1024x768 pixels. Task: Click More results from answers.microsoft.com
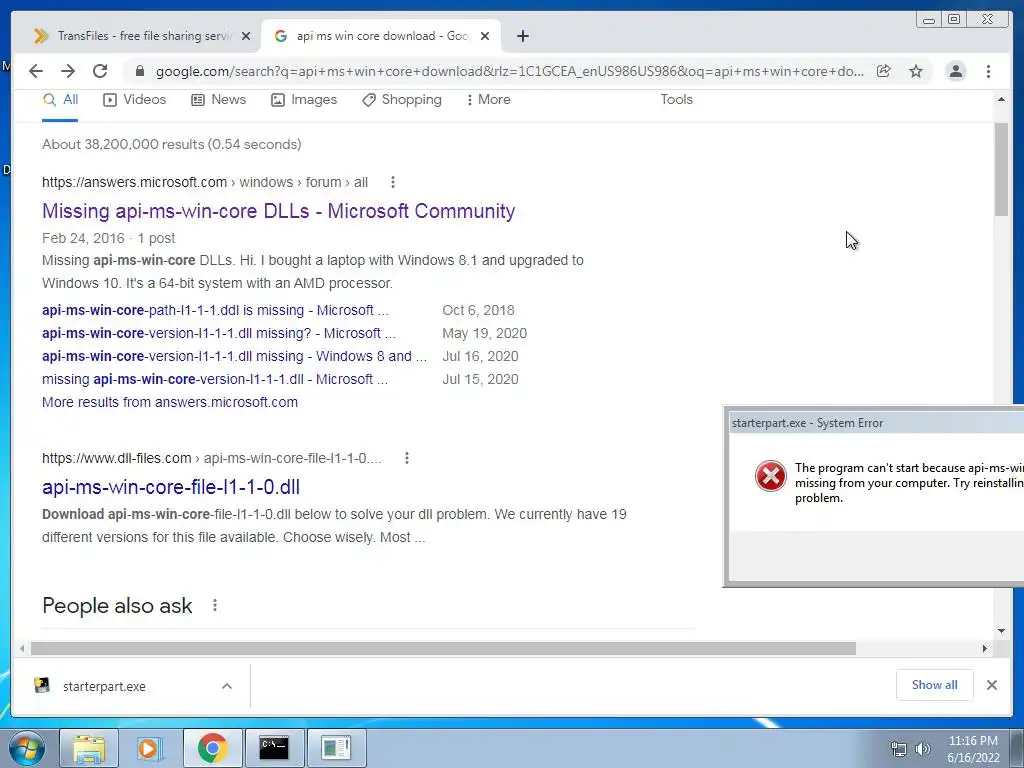pos(170,402)
